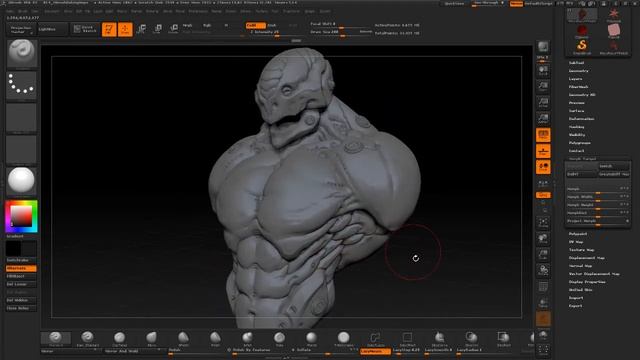Toggle the Floor grid
This screenshot has width=640, height=360.
coord(543,151)
